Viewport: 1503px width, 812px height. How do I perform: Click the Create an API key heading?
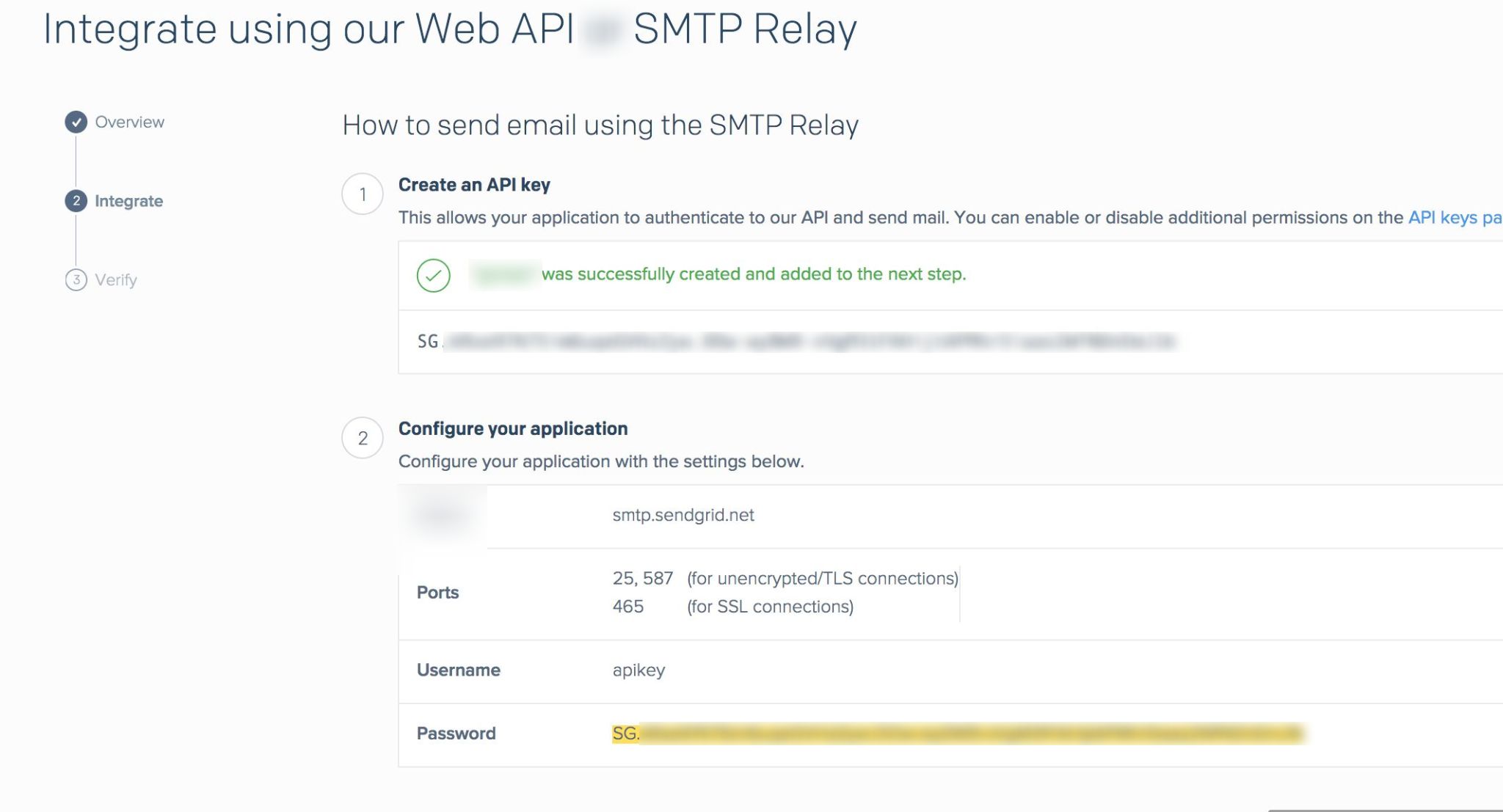[474, 185]
